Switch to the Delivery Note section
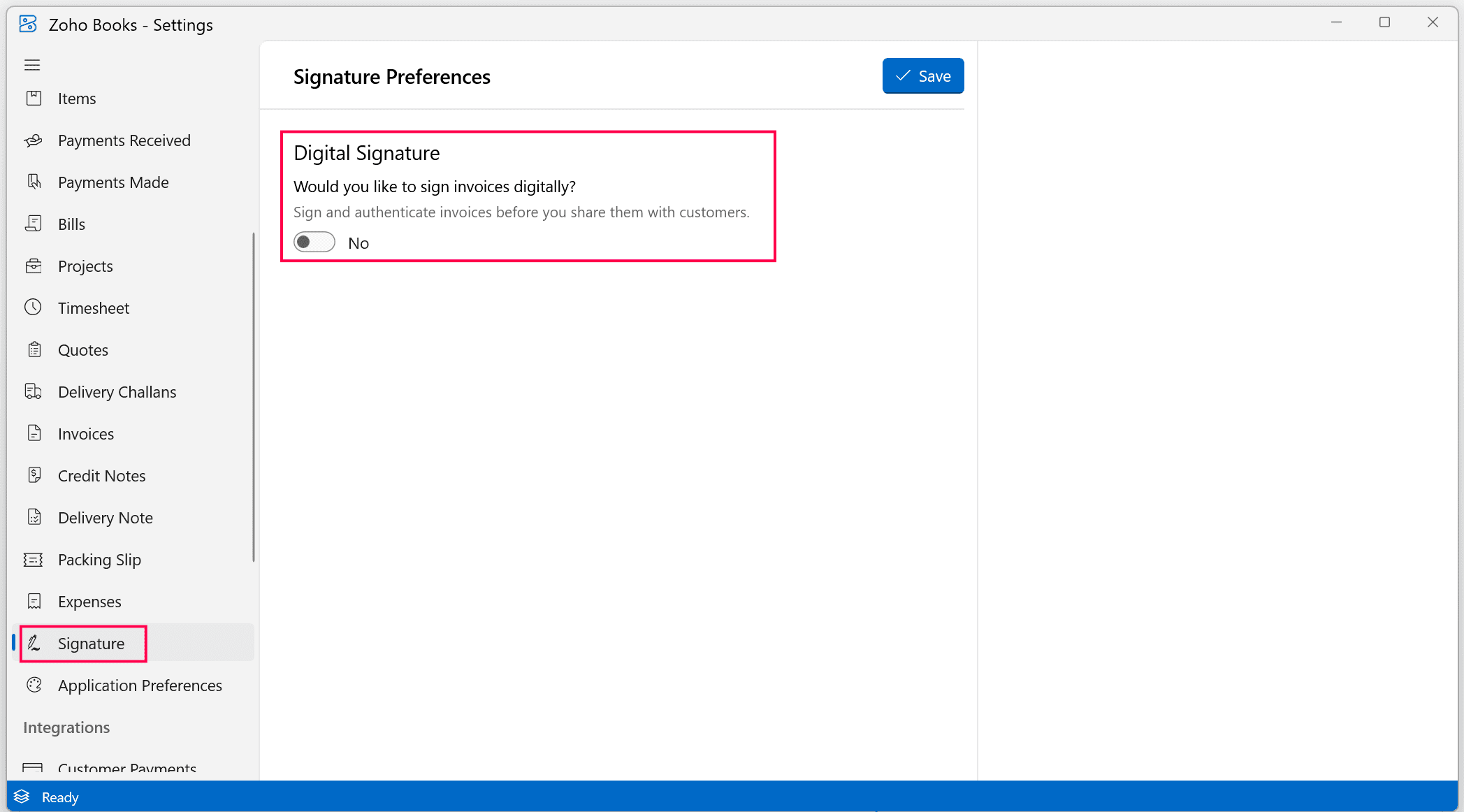 [106, 517]
